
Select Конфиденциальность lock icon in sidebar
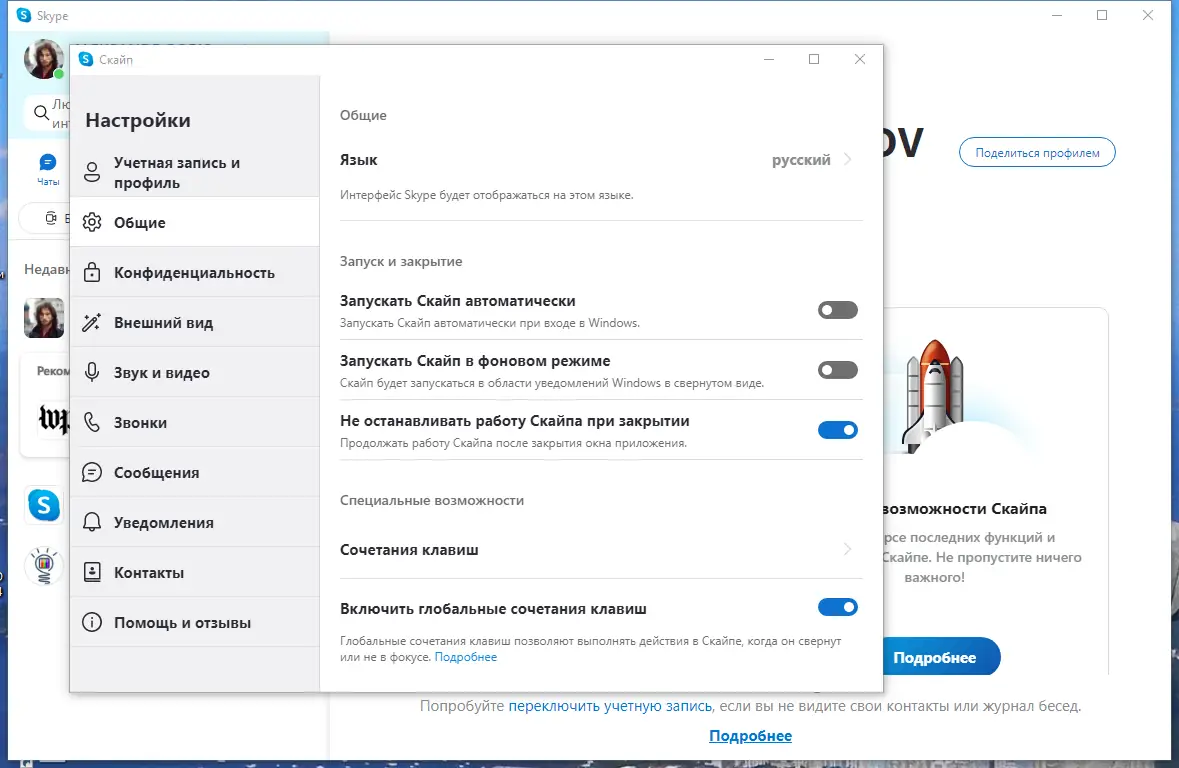[92, 272]
